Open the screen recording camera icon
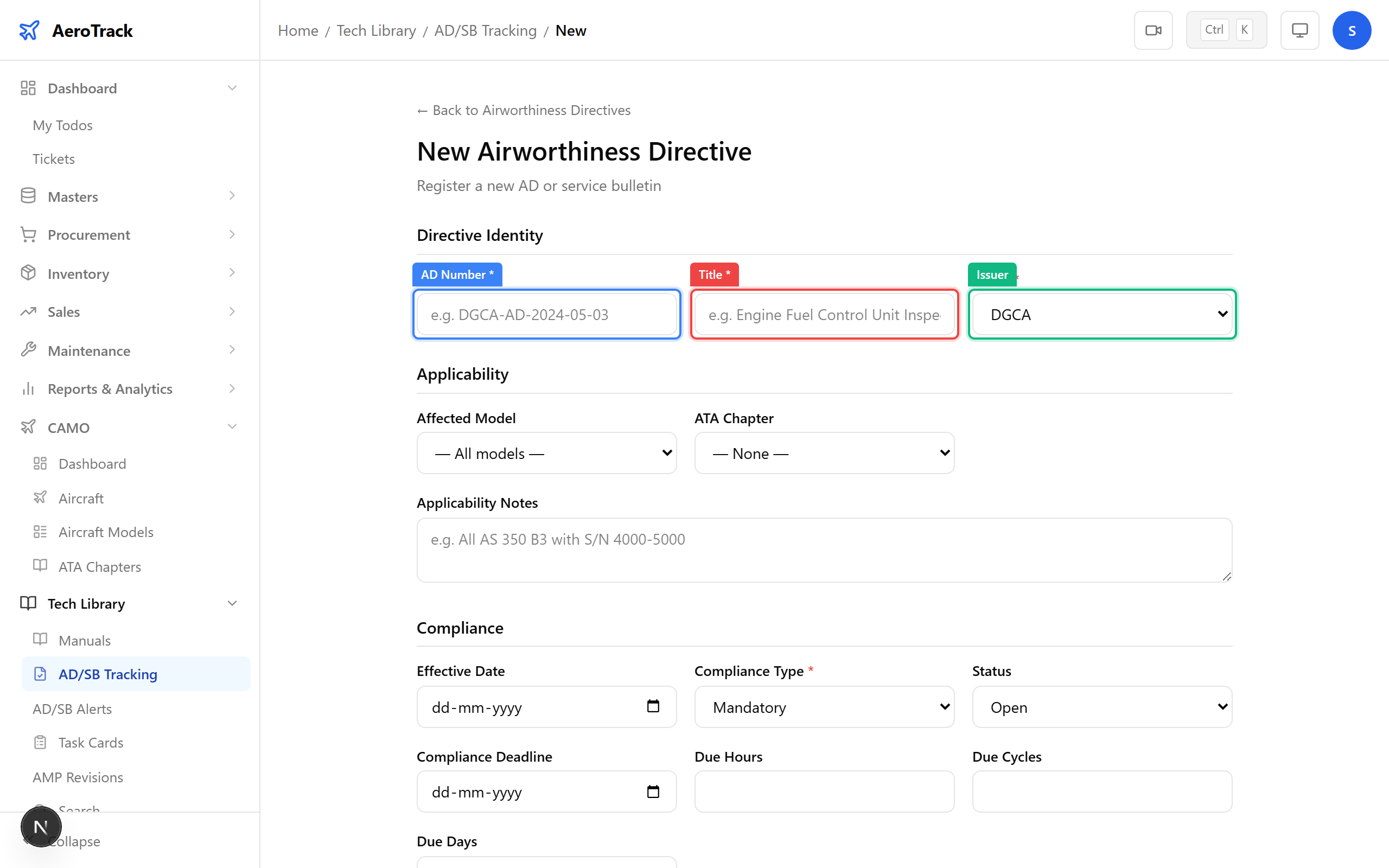 pyautogui.click(x=1153, y=30)
